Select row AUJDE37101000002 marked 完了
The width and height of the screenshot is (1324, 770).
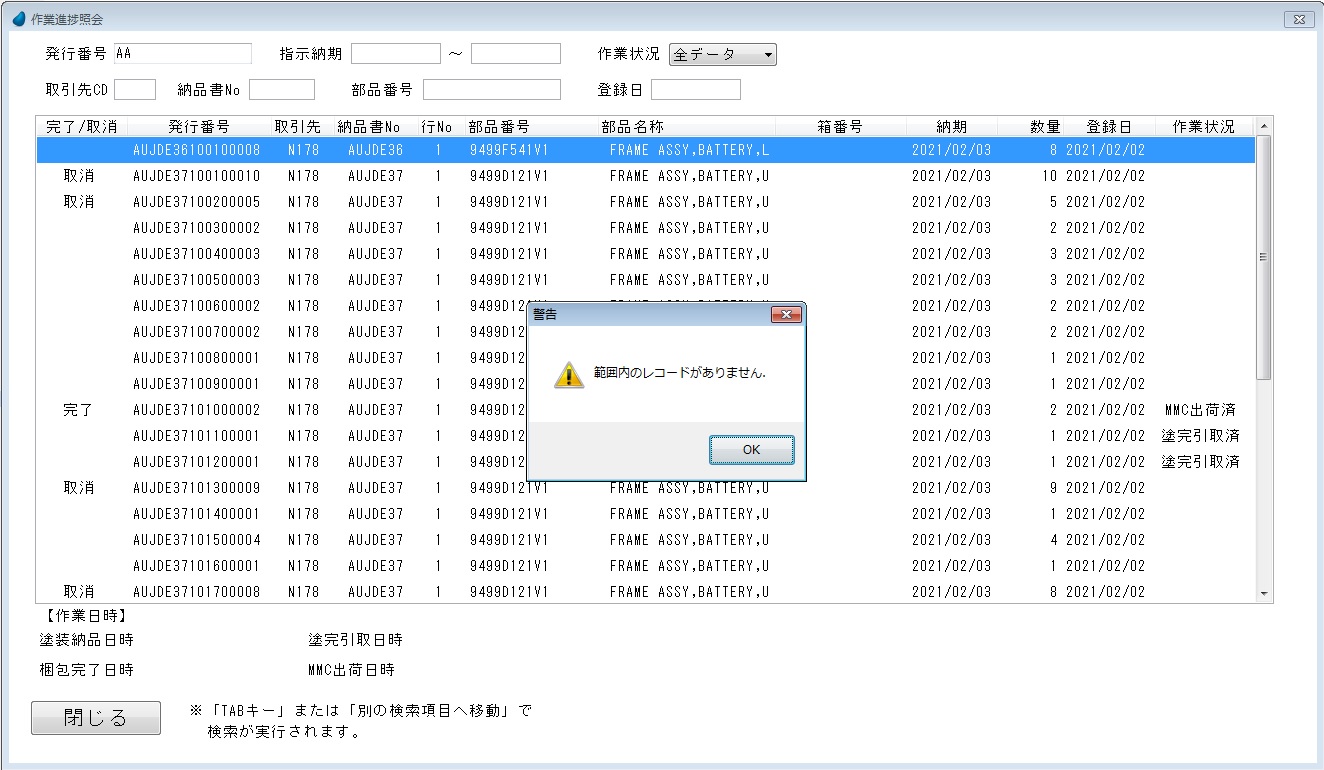point(196,410)
